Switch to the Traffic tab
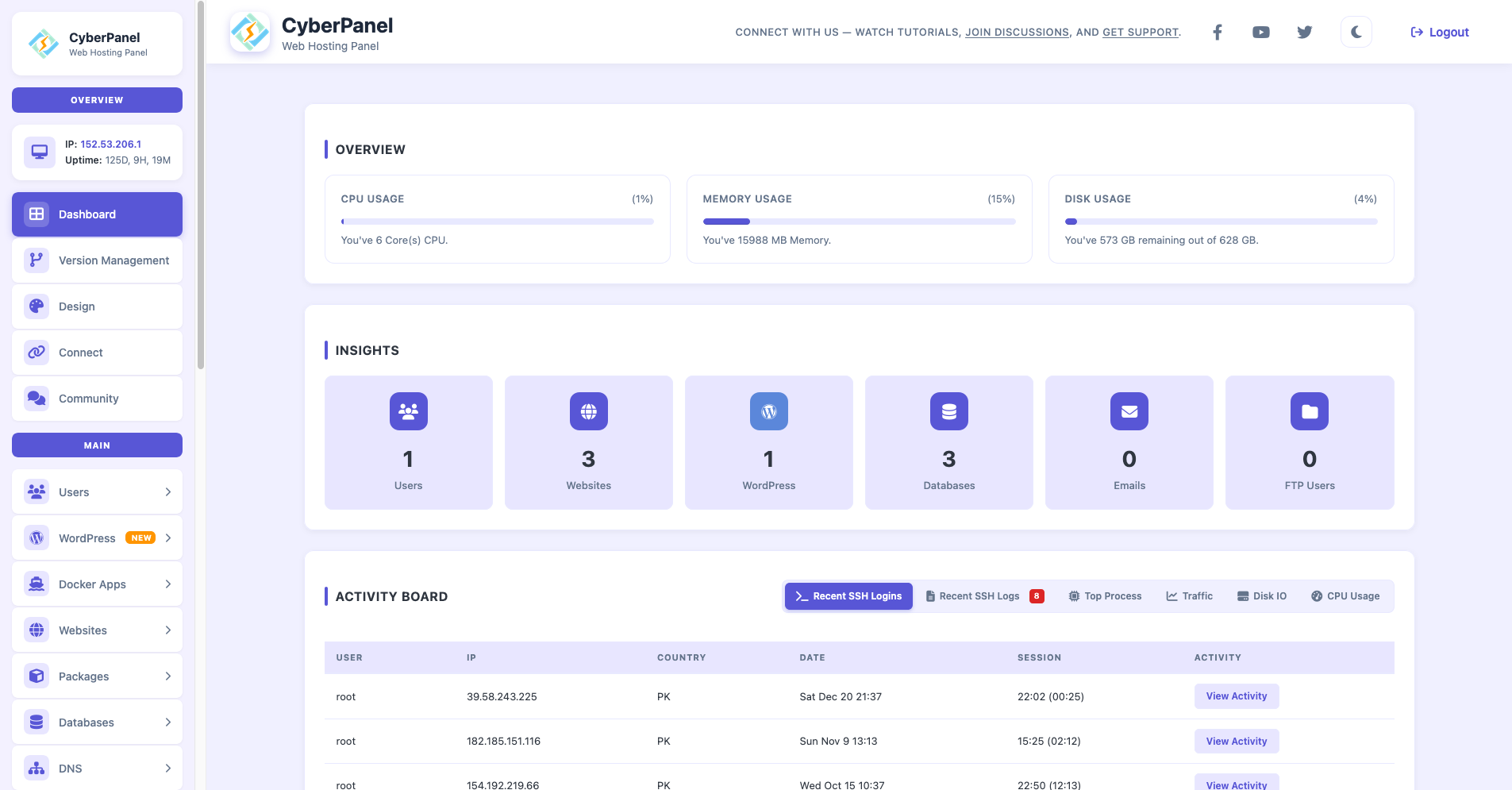Screen dimensions: 1512x790 (1189, 595)
